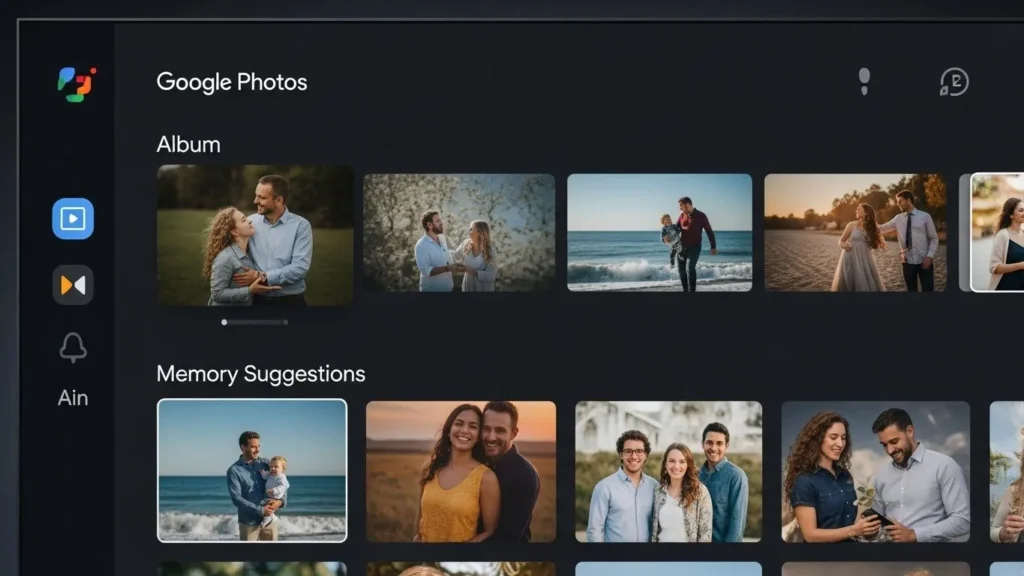Activate voice search with the microphone icon
This screenshot has height=576, width=1024.
click(865, 82)
